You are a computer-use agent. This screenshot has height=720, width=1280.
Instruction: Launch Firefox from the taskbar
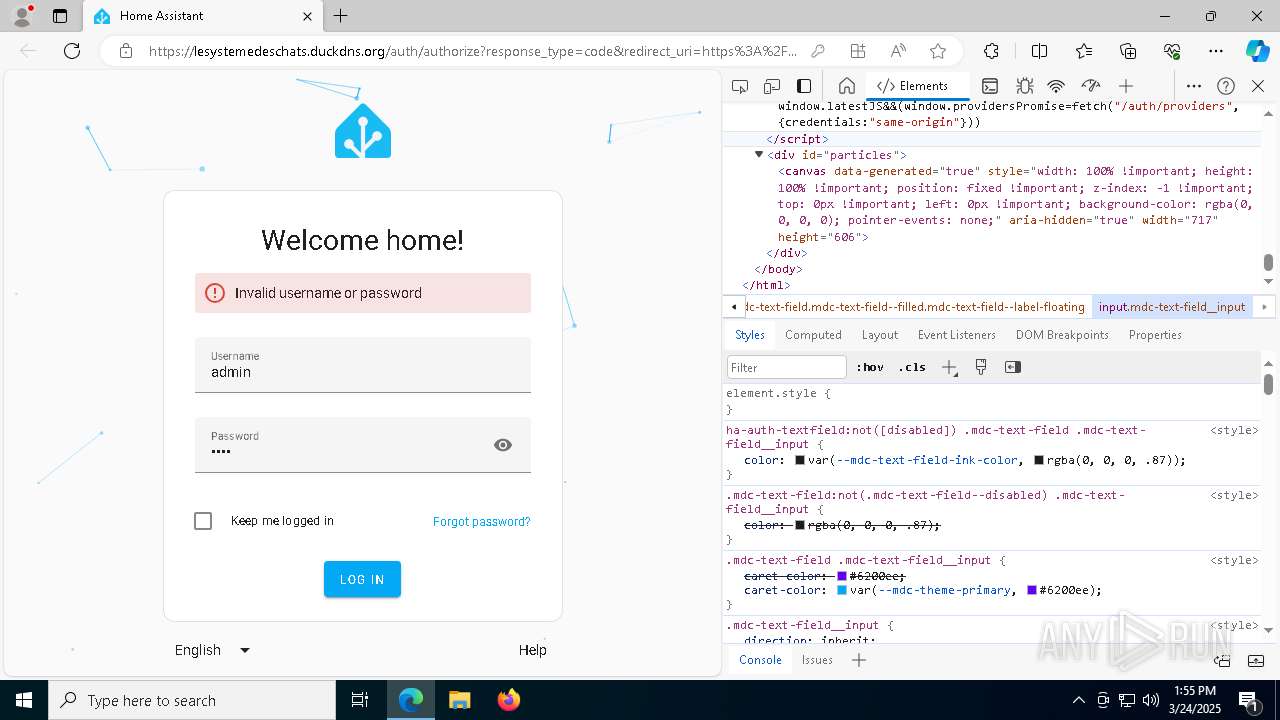tap(509, 700)
